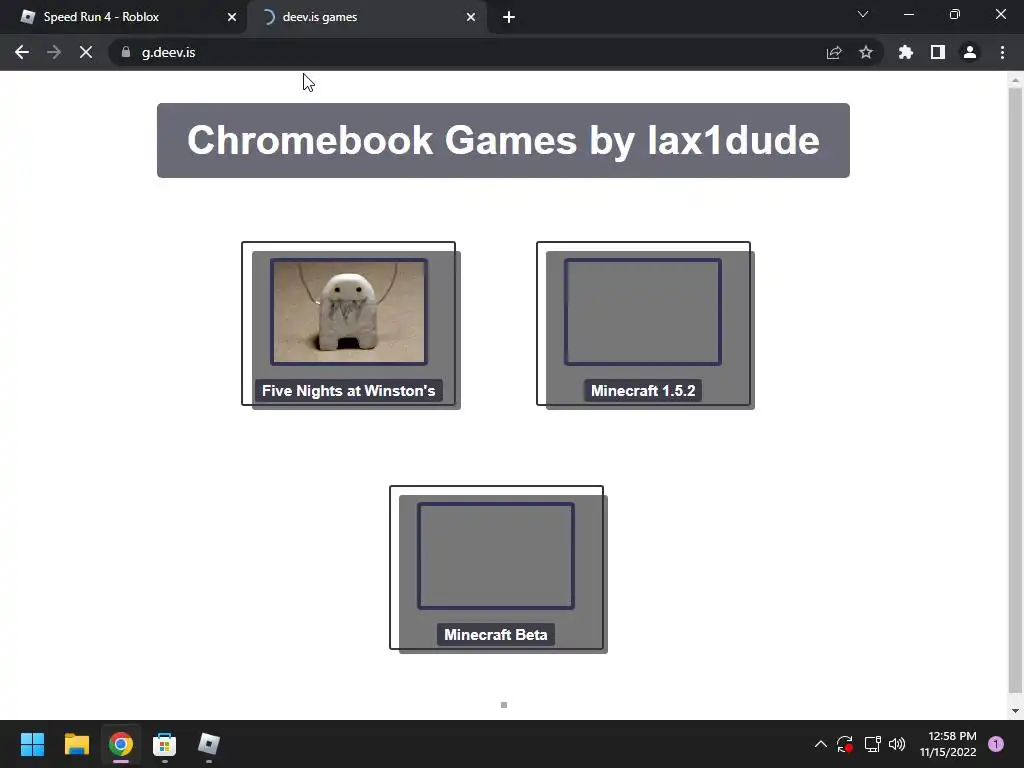The width and height of the screenshot is (1024, 768).
Task: Close the deev.is games tab
Action: [x=471, y=17]
